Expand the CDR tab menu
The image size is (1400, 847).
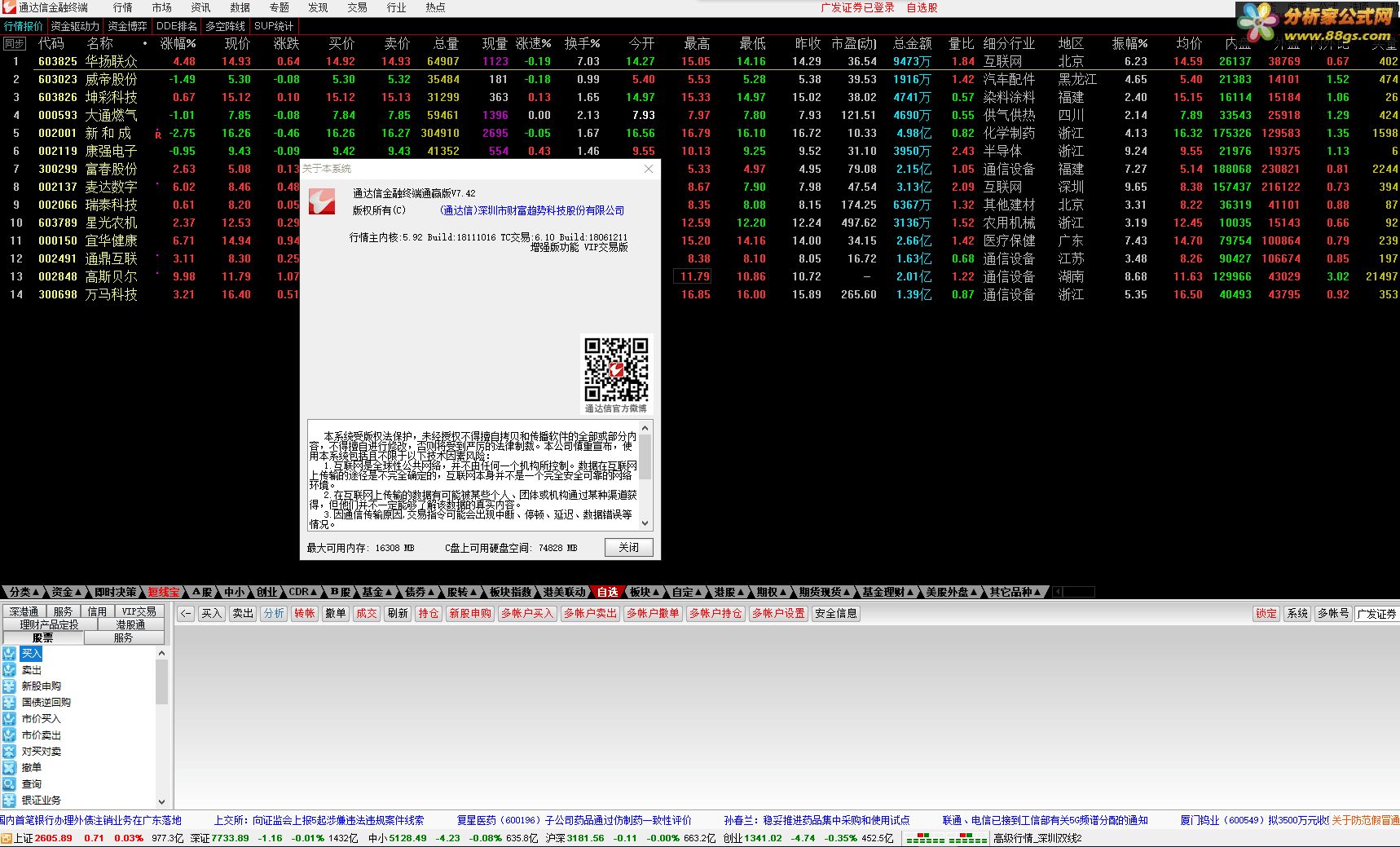click(x=303, y=592)
